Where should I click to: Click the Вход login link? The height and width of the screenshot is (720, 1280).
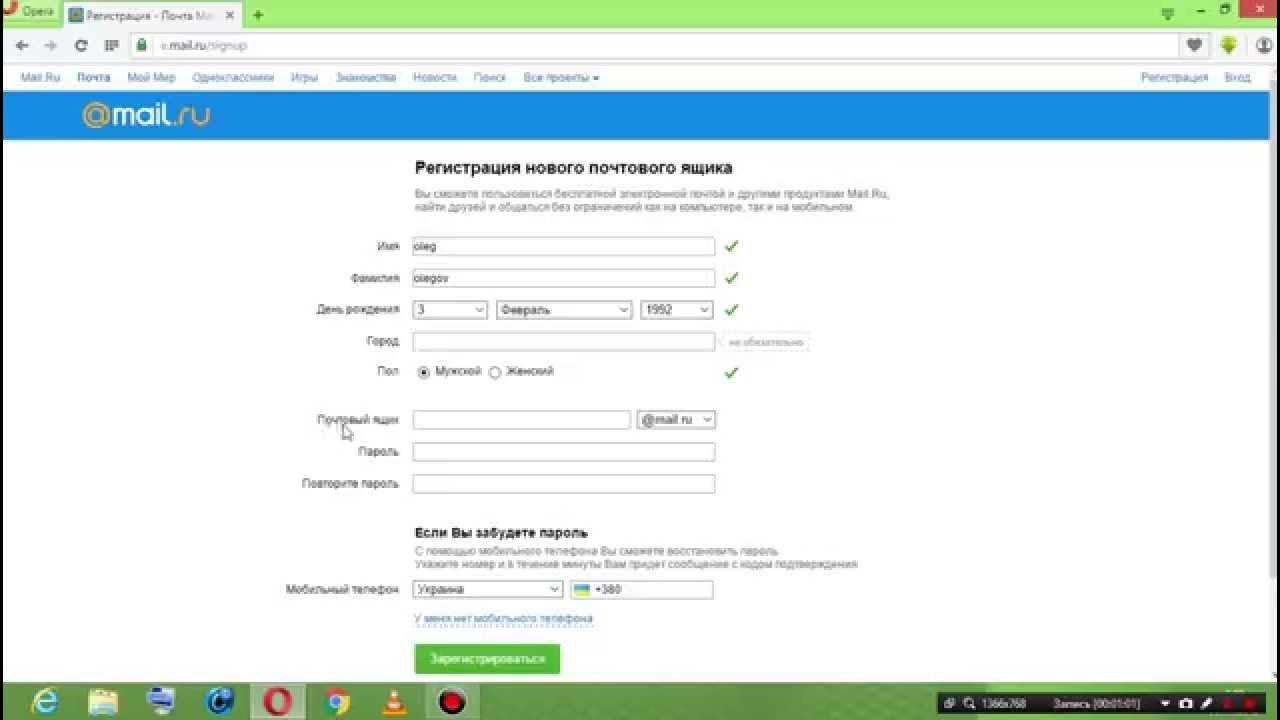point(1238,77)
